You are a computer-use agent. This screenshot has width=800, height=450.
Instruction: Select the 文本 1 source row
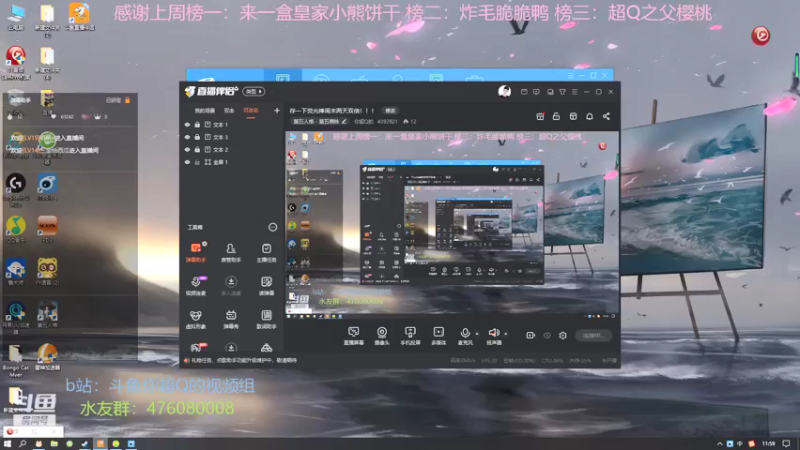[x=232, y=124]
